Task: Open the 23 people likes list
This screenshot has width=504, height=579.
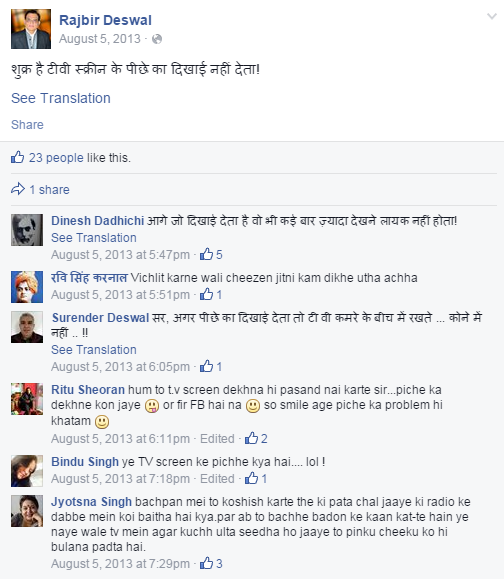Action: tap(56, 158)
